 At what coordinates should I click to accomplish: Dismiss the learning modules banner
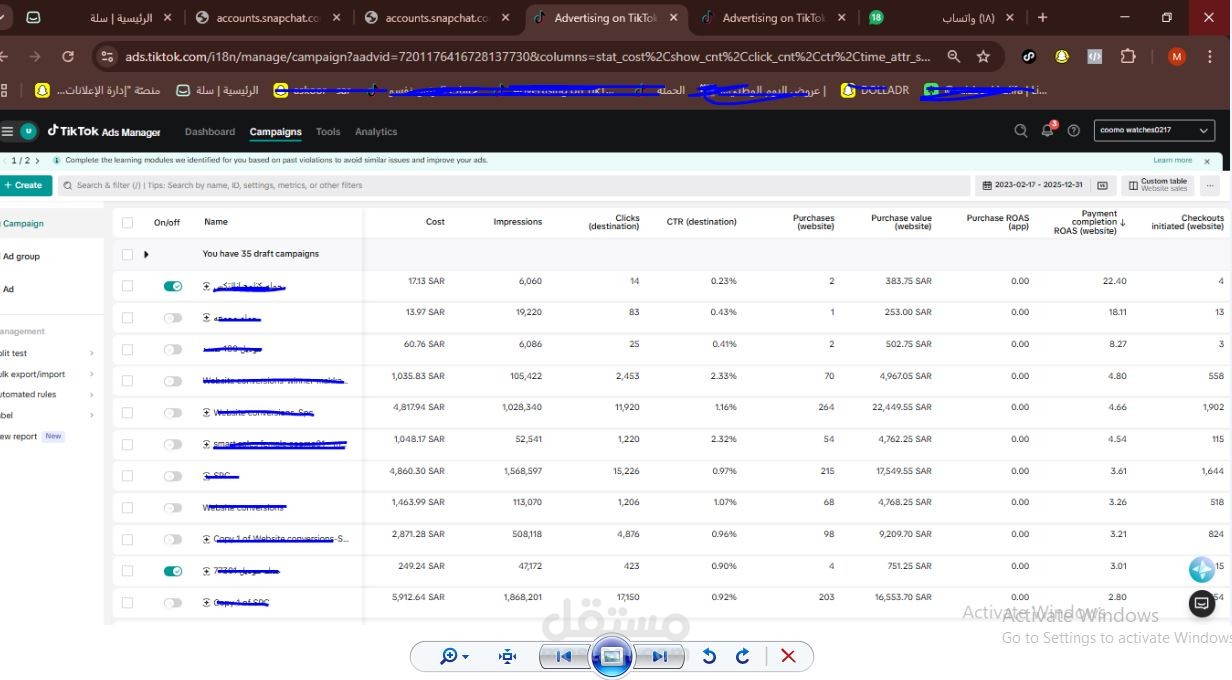point(1207,161)
